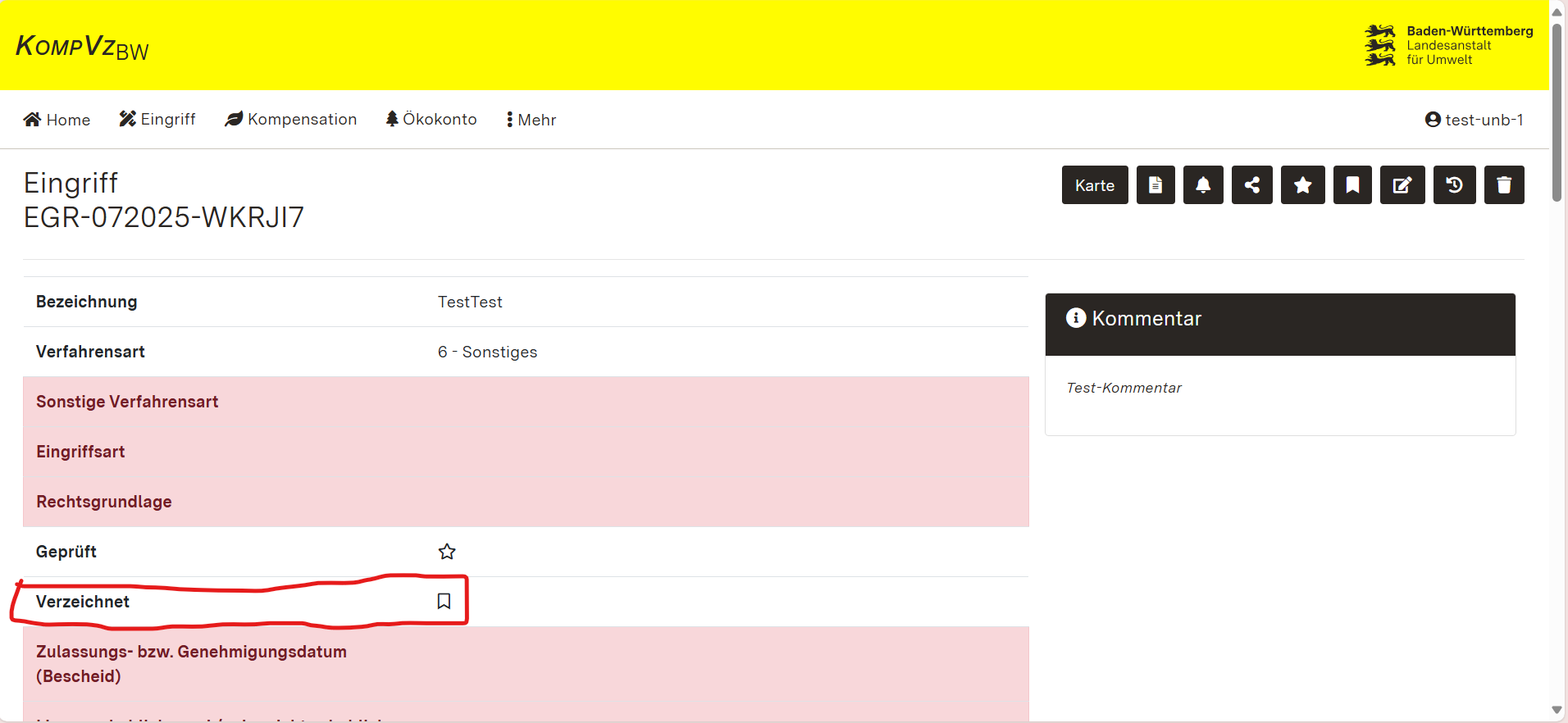Open the test-unb-1 user menu

tap(1474, 120)
